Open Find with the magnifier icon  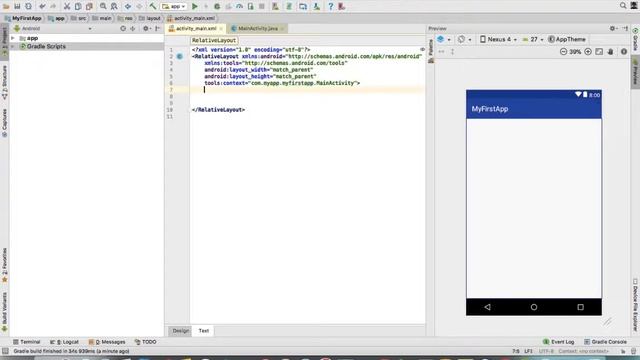tap(103, 6)
